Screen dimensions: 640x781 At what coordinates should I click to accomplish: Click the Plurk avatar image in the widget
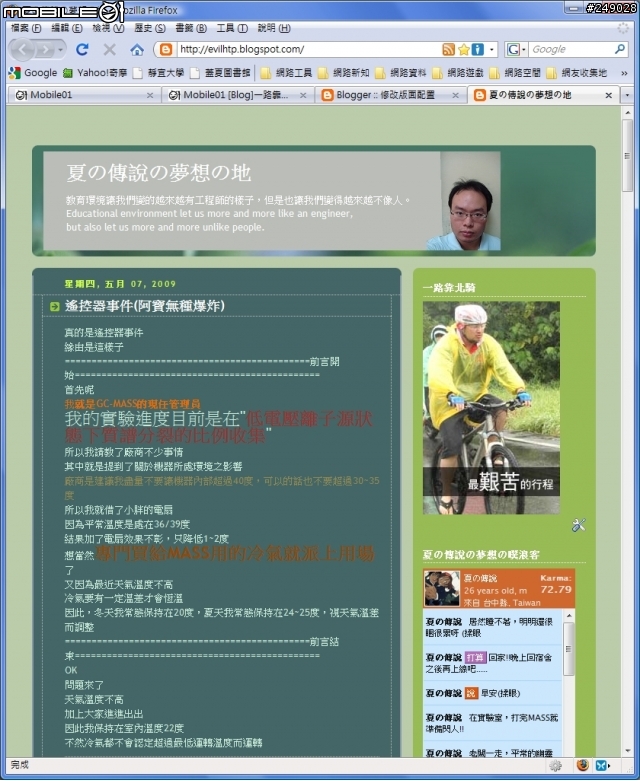click(x=442, y=588)
